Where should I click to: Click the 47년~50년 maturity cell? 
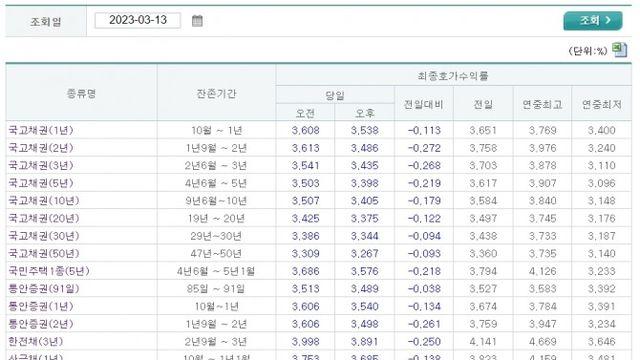216,253
